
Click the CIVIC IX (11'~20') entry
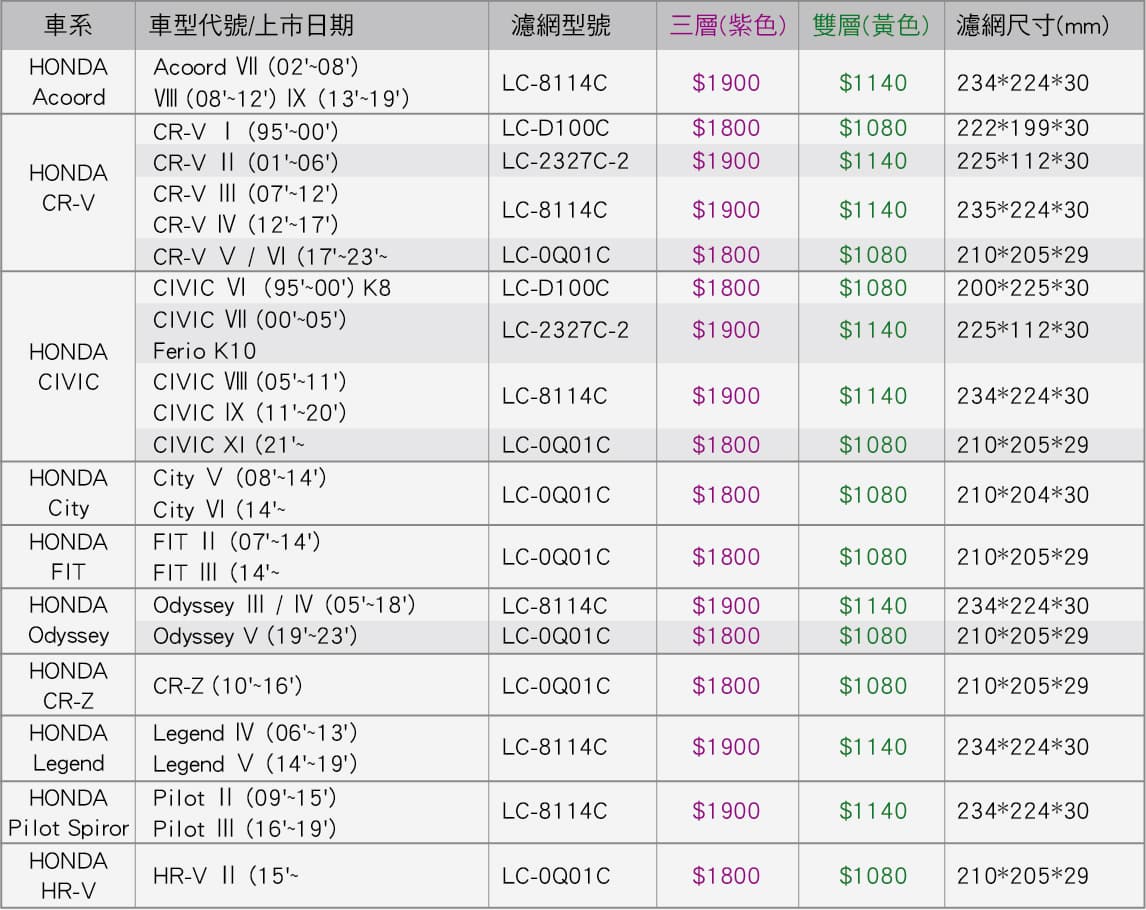[x=249, y=413]
